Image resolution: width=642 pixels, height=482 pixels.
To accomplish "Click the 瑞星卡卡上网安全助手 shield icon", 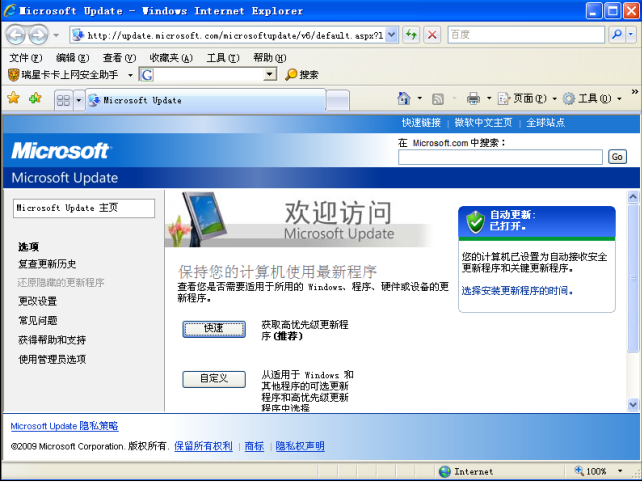I will click(14, 75).
